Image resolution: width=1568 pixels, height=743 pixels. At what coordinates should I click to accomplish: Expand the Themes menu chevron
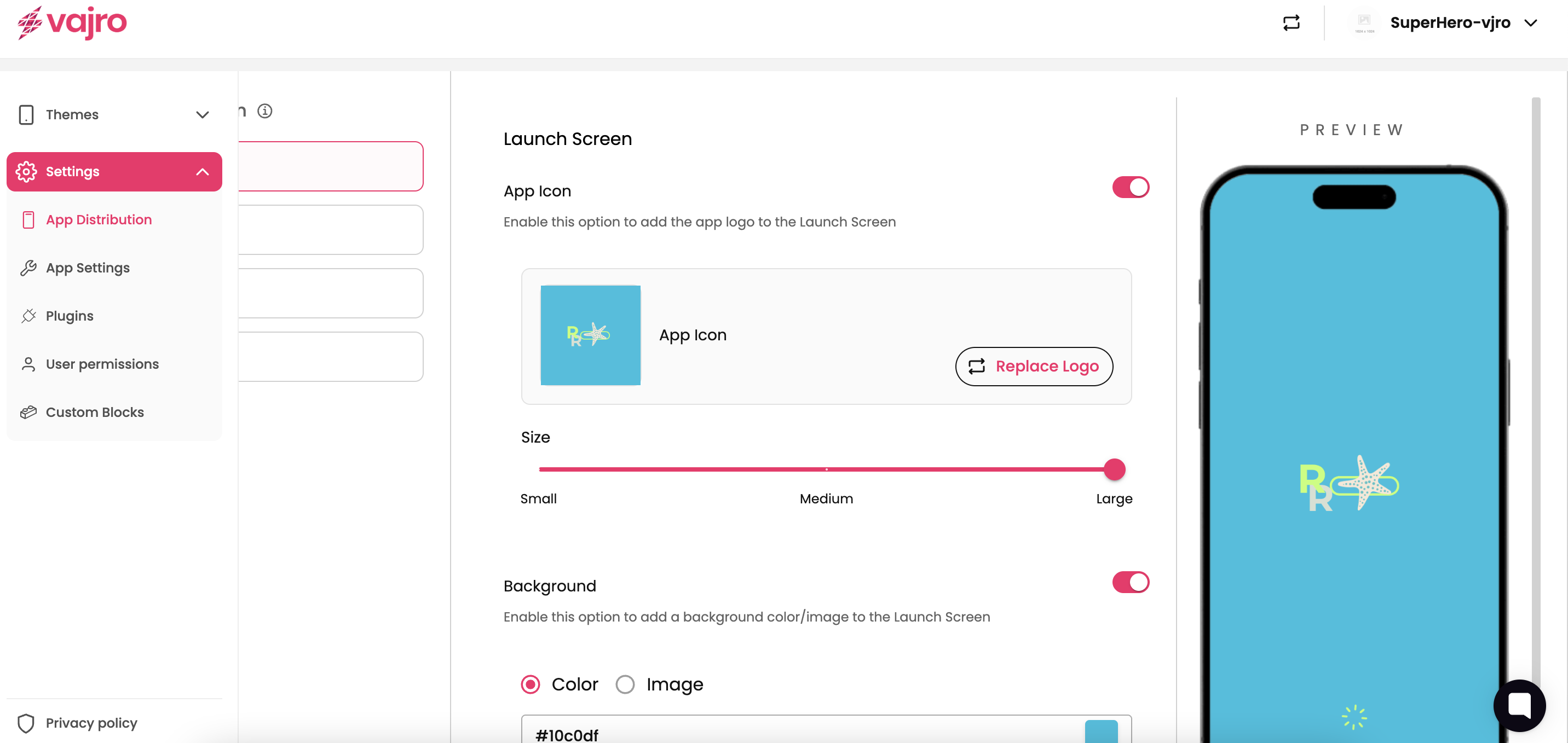202,114
